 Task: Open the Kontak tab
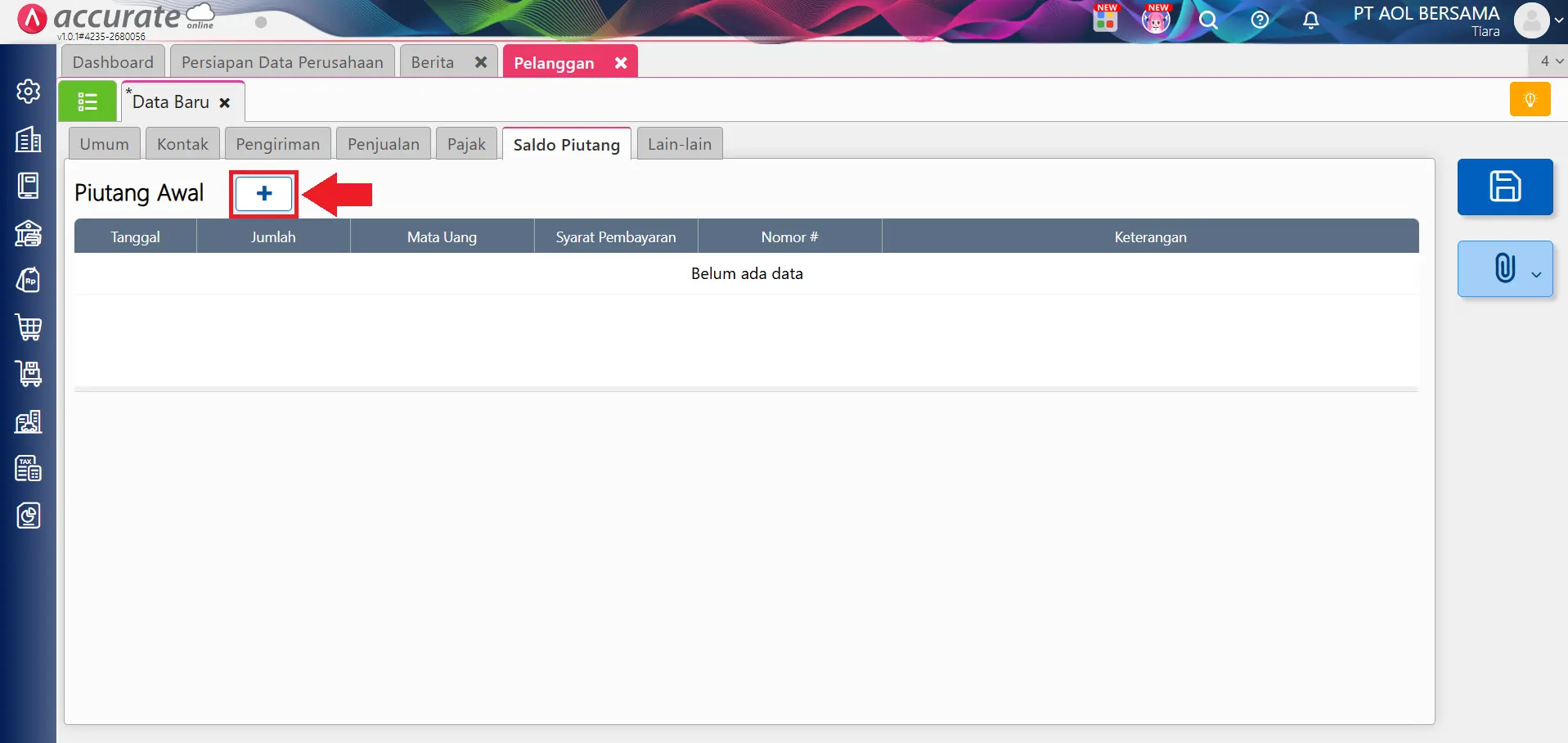point(182,144)
